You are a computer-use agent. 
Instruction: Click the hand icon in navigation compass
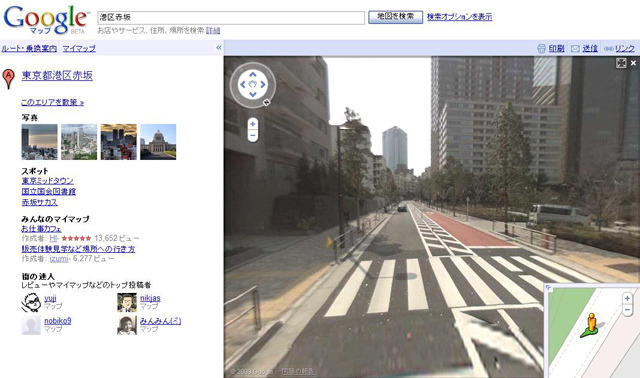click(253, 84)
